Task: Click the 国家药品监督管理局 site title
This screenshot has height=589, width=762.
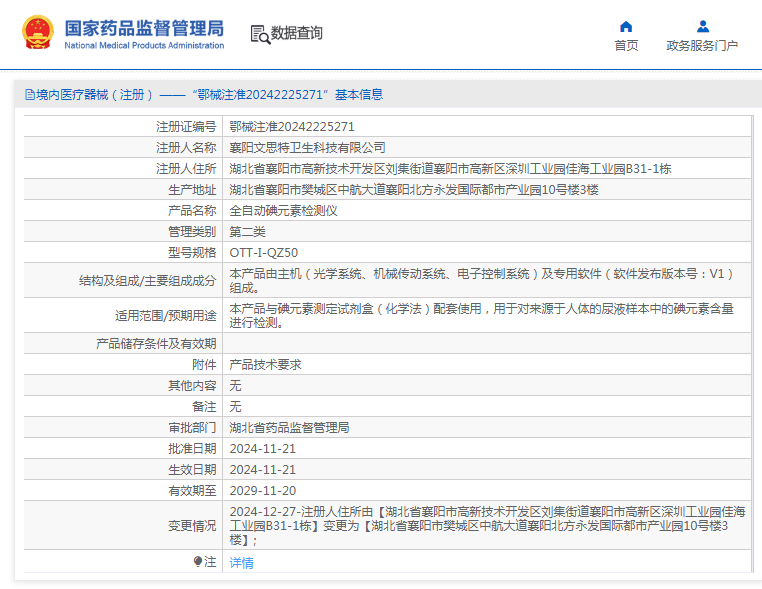Action: click(x=144, y=27)
